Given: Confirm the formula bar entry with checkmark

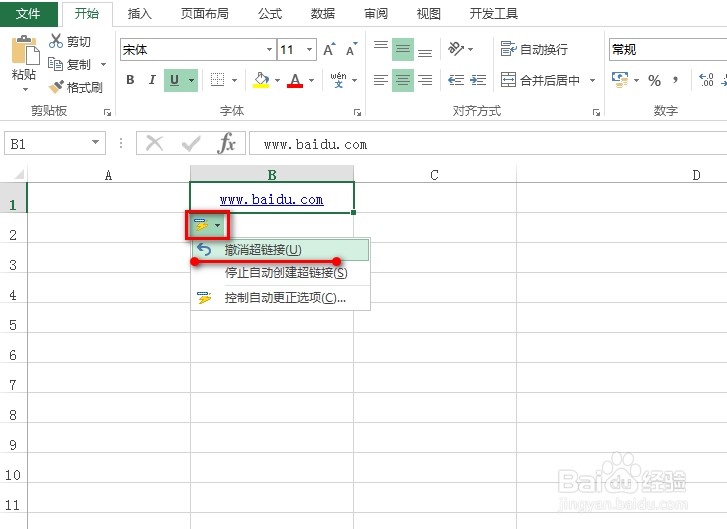Looking at the screenshot, I should coord(191,143).
